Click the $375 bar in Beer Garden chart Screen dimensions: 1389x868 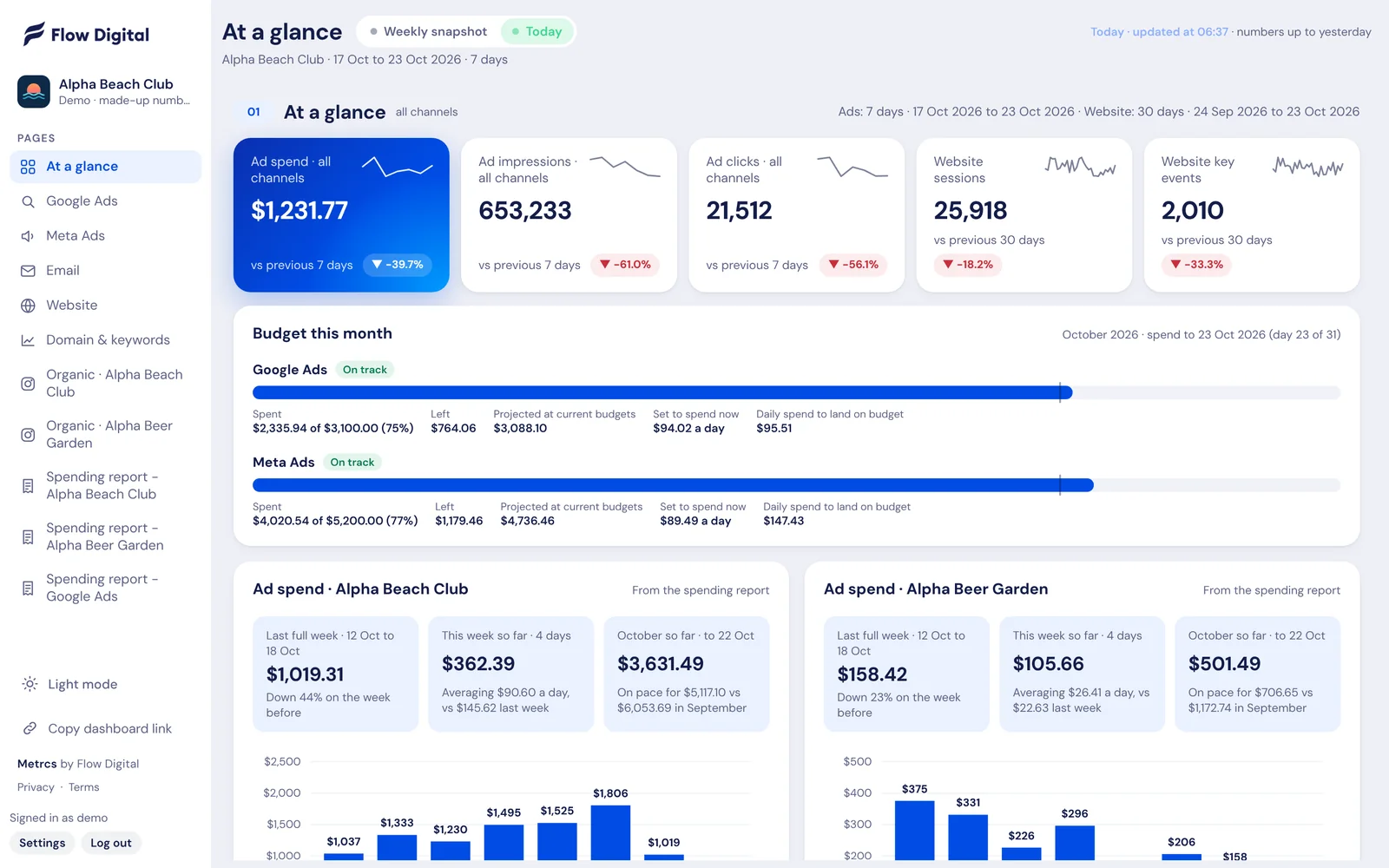pos(914,830)
